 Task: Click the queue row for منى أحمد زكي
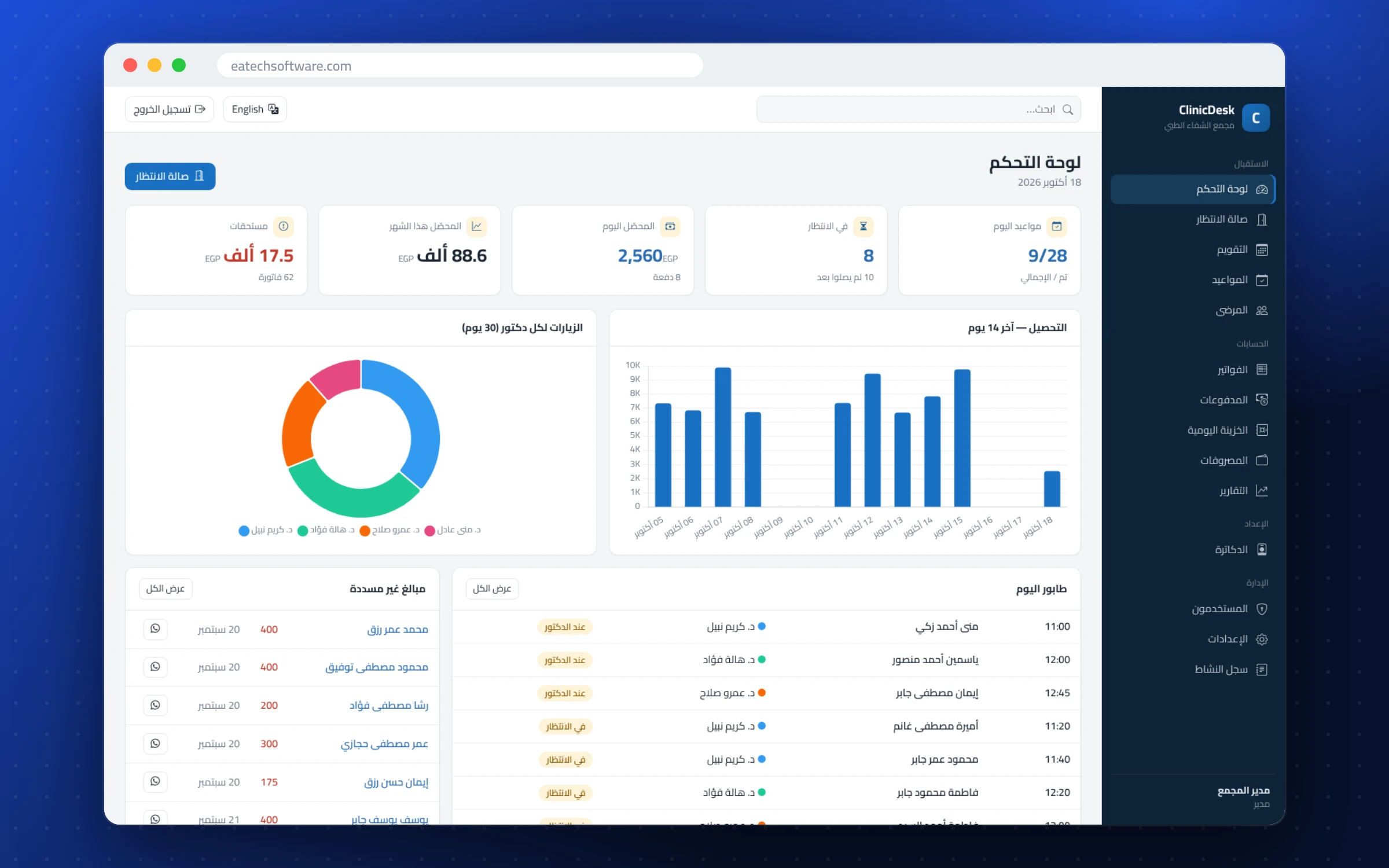(766, 627)
